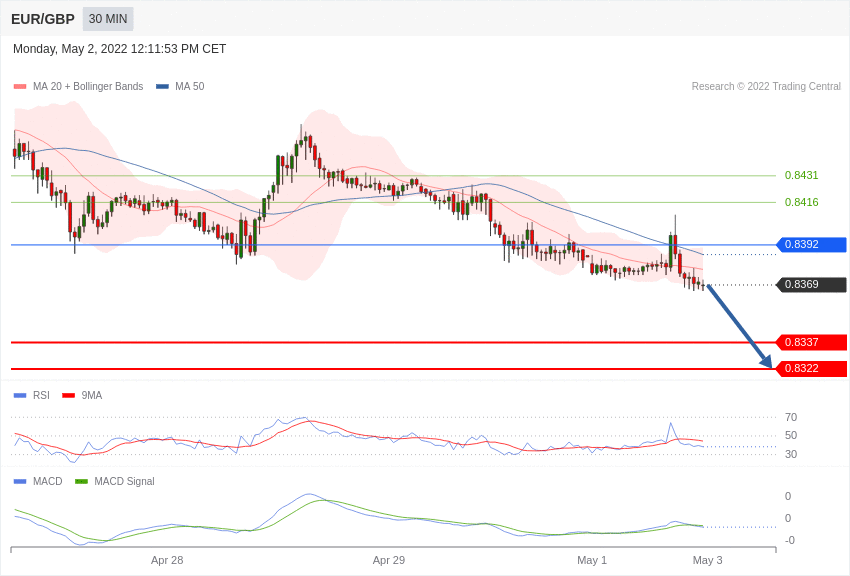850x576 pixels.
Task: Select the '9MA' legend label
Action: (92, 396)
